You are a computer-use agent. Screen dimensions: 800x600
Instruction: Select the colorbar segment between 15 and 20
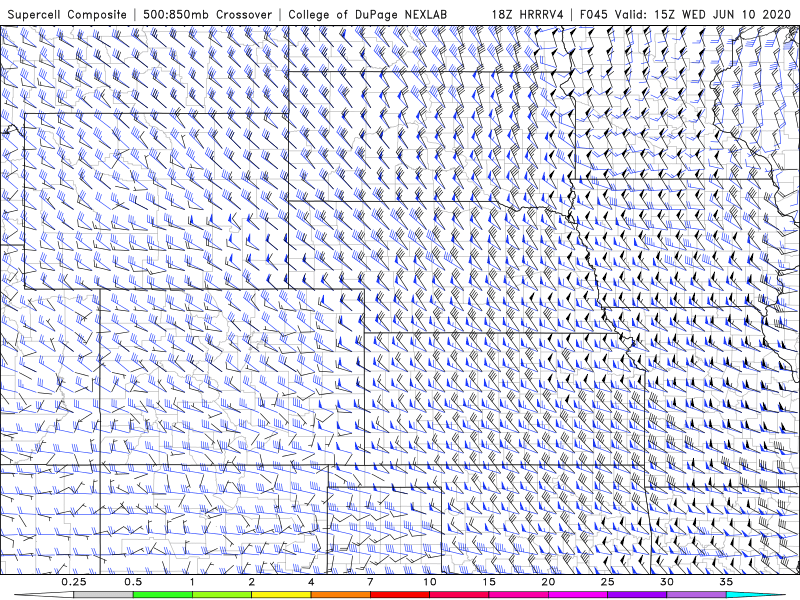[x=518, y=595]
